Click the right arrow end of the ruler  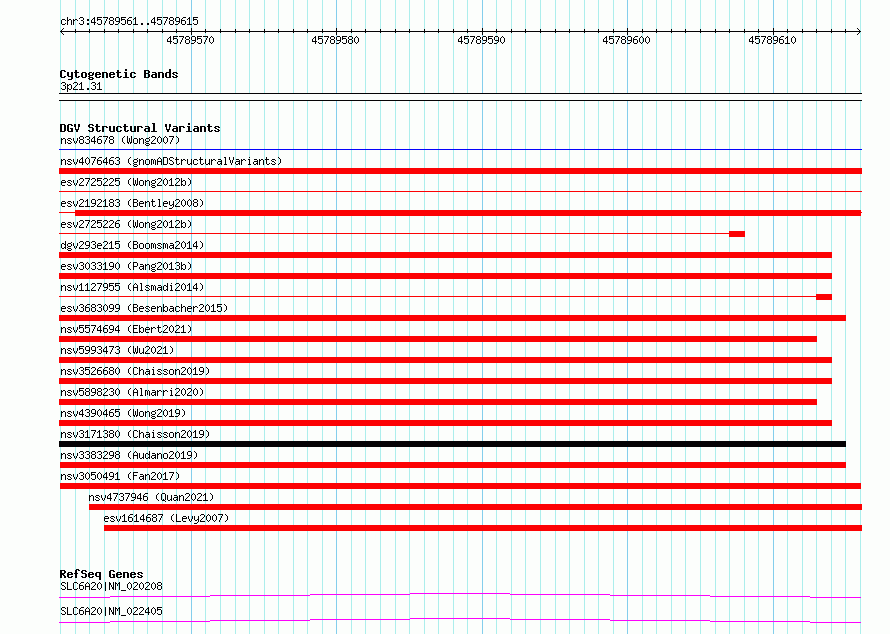click(x=859, y=32)
